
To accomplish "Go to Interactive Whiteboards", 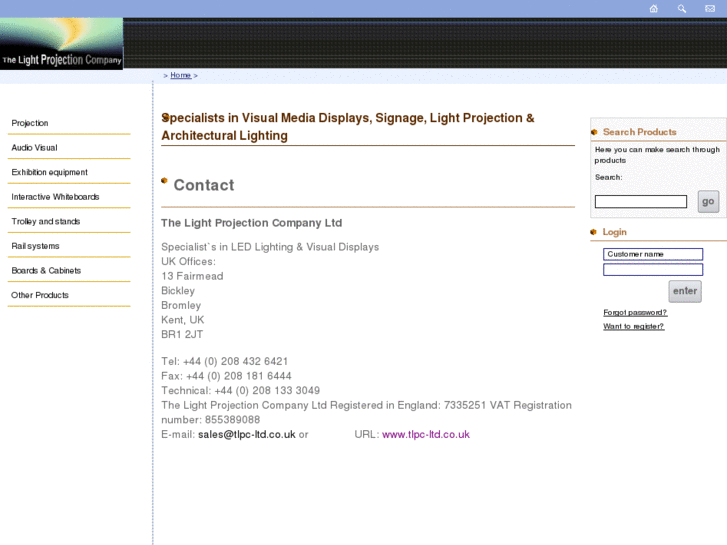I will coord(55,197).
